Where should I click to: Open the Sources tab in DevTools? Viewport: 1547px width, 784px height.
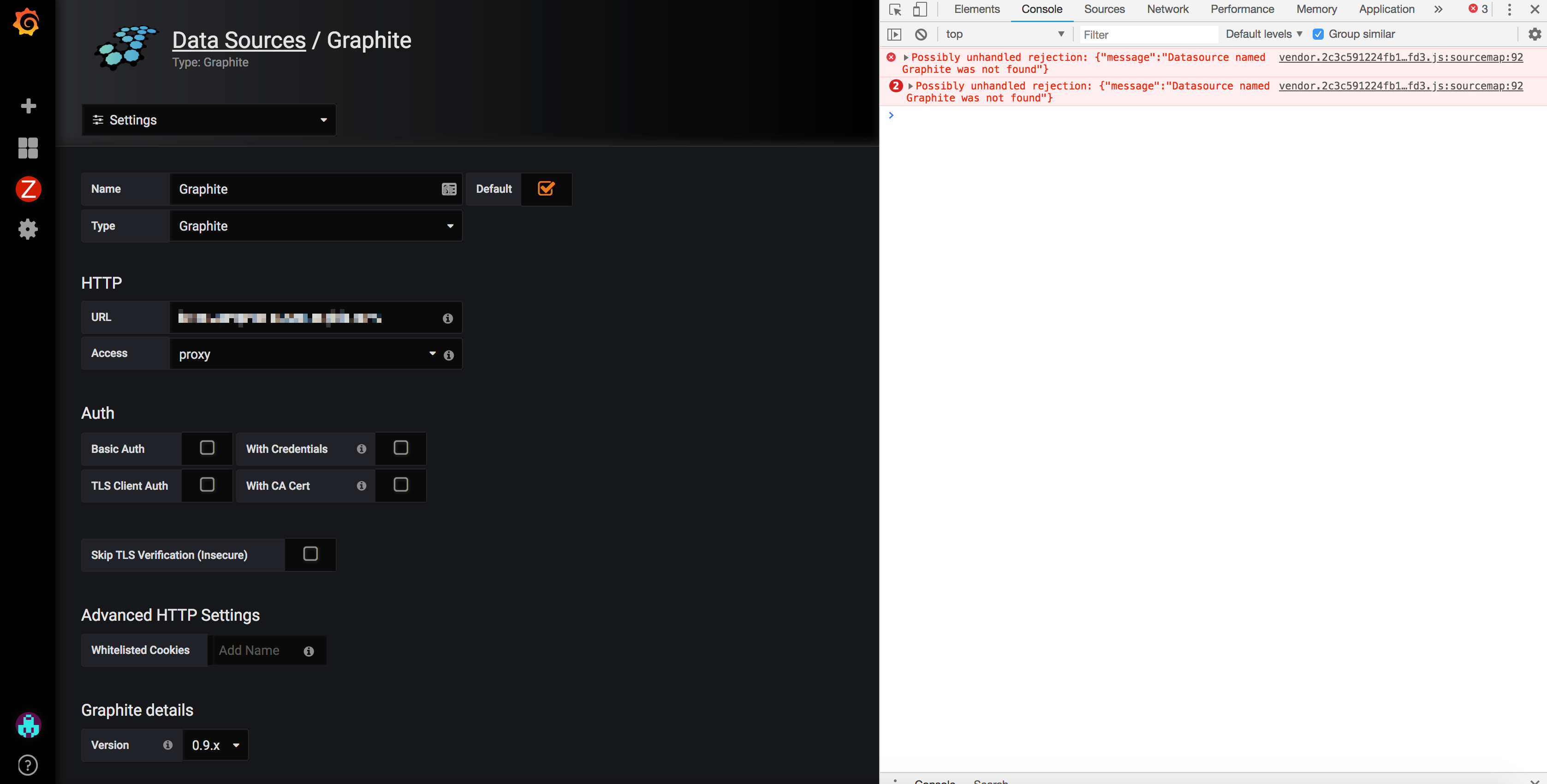(x=1104, y=10)
